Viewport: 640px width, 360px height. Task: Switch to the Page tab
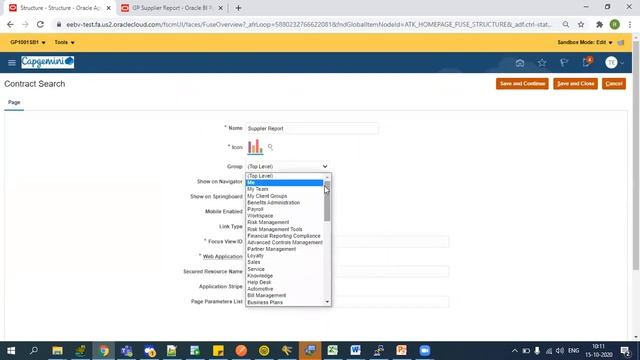(x=14, y=102)
